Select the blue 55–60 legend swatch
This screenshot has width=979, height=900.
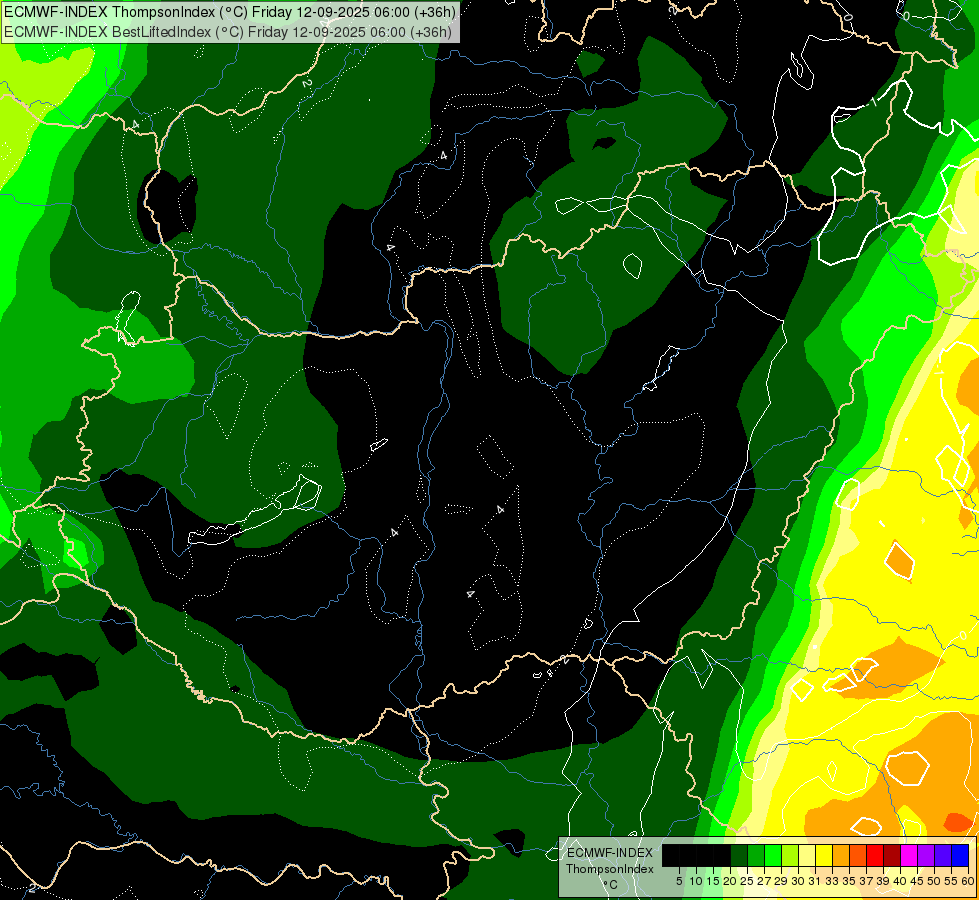[x=960, y=855]
